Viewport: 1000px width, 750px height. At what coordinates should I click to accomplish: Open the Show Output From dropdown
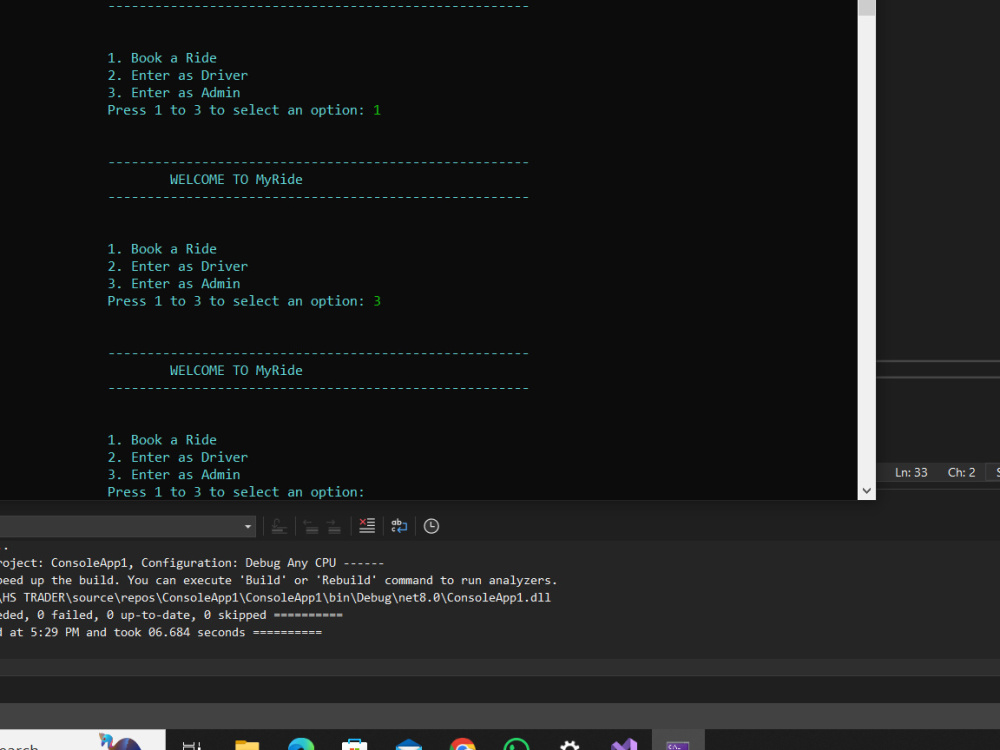click(246, 525)
